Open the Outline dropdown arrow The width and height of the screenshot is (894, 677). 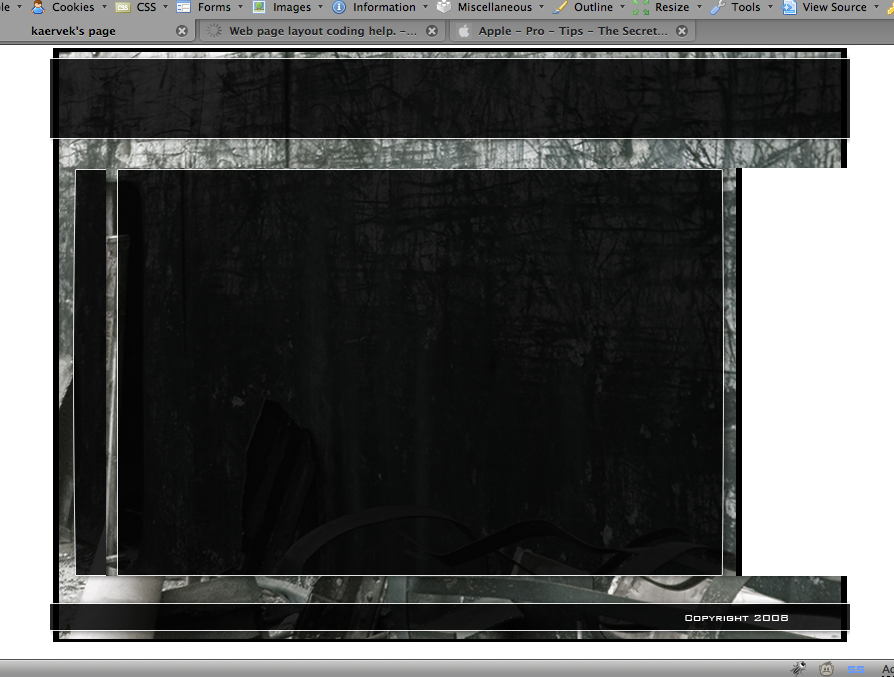tap(622, 7)
